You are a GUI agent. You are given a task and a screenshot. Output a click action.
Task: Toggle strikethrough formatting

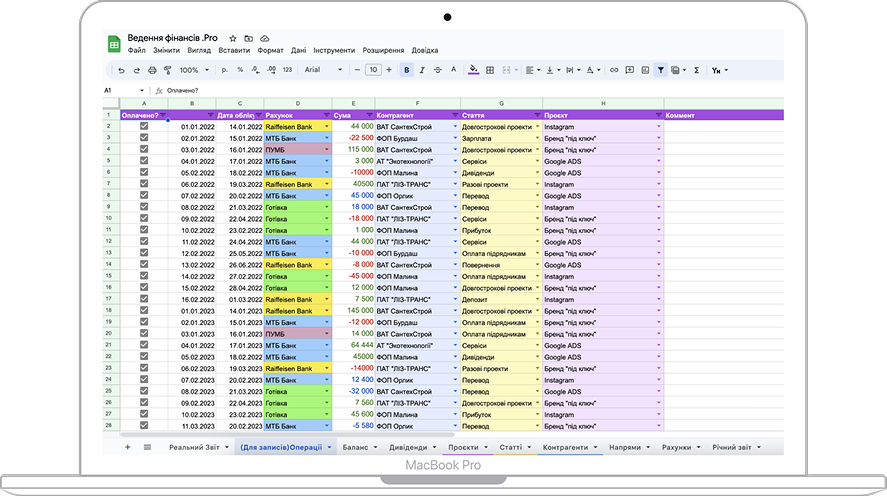coord(437,70)
